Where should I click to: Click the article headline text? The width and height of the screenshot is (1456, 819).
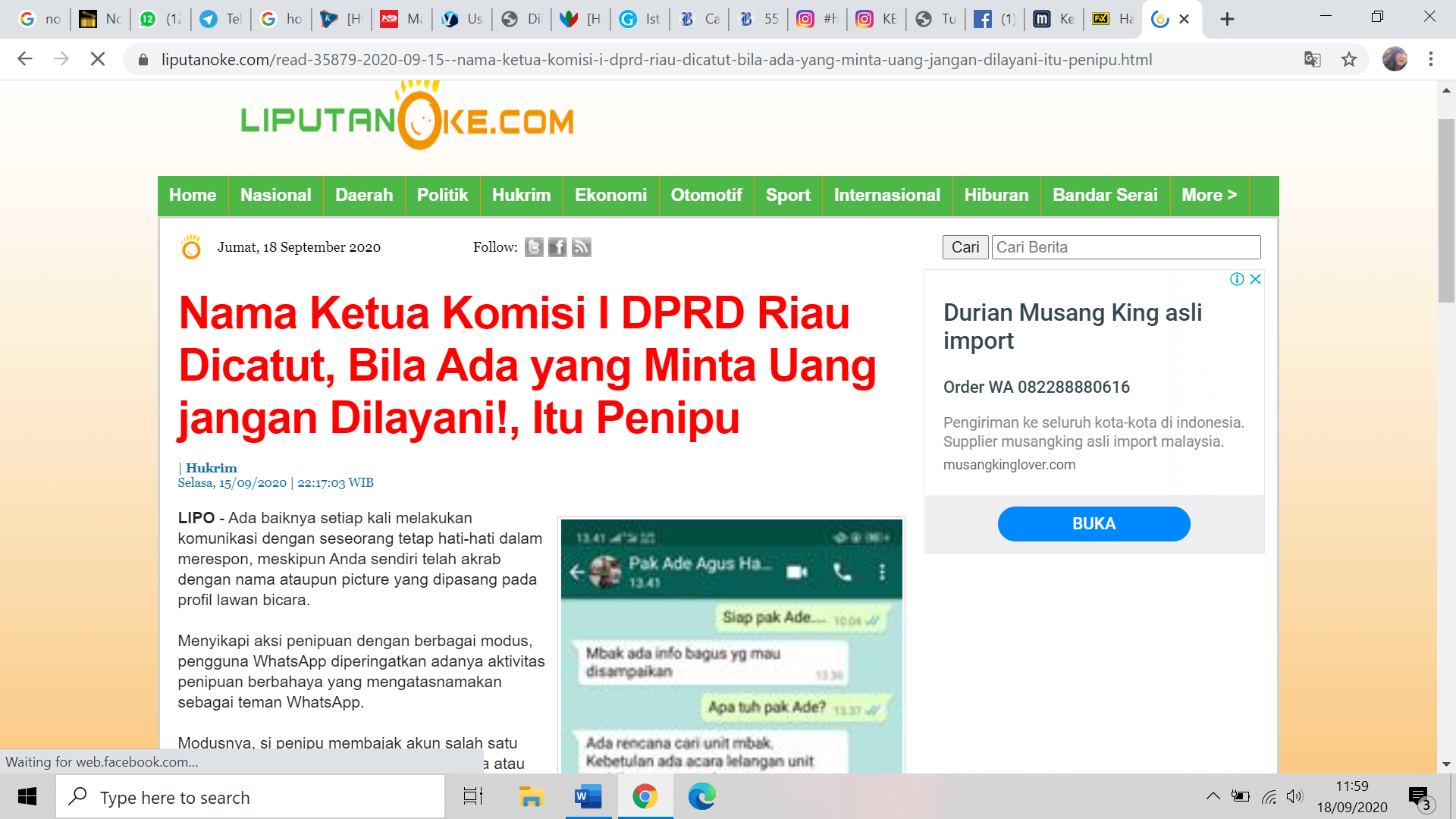pos(527,366)
